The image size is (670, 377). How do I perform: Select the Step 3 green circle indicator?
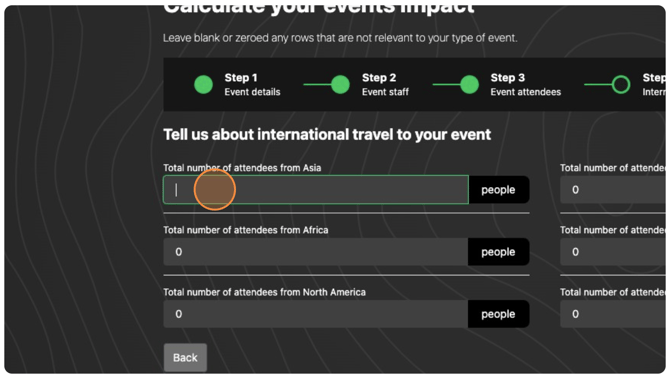coord(470,84)
